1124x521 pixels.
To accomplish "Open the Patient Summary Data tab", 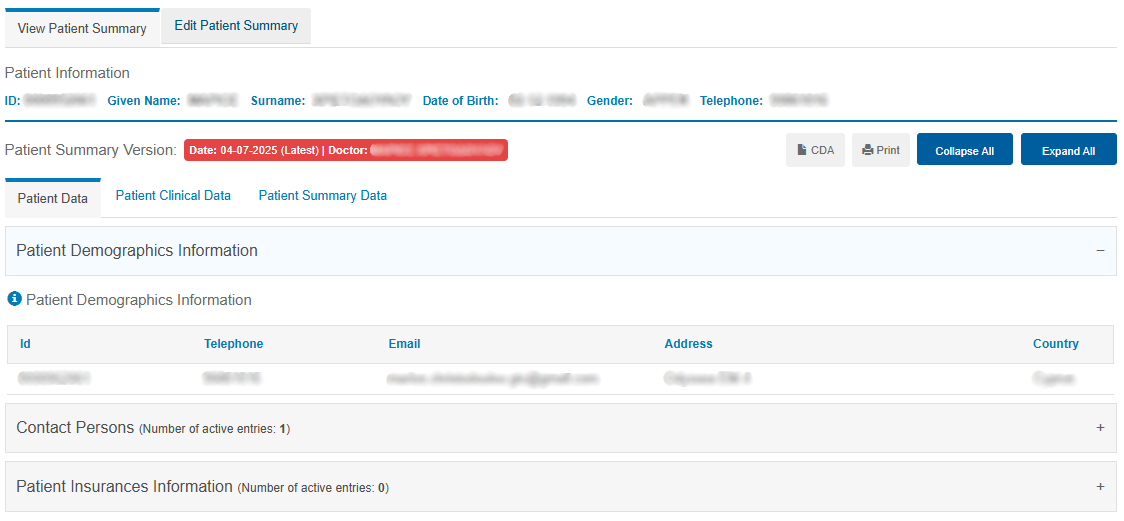I will 322,196.
